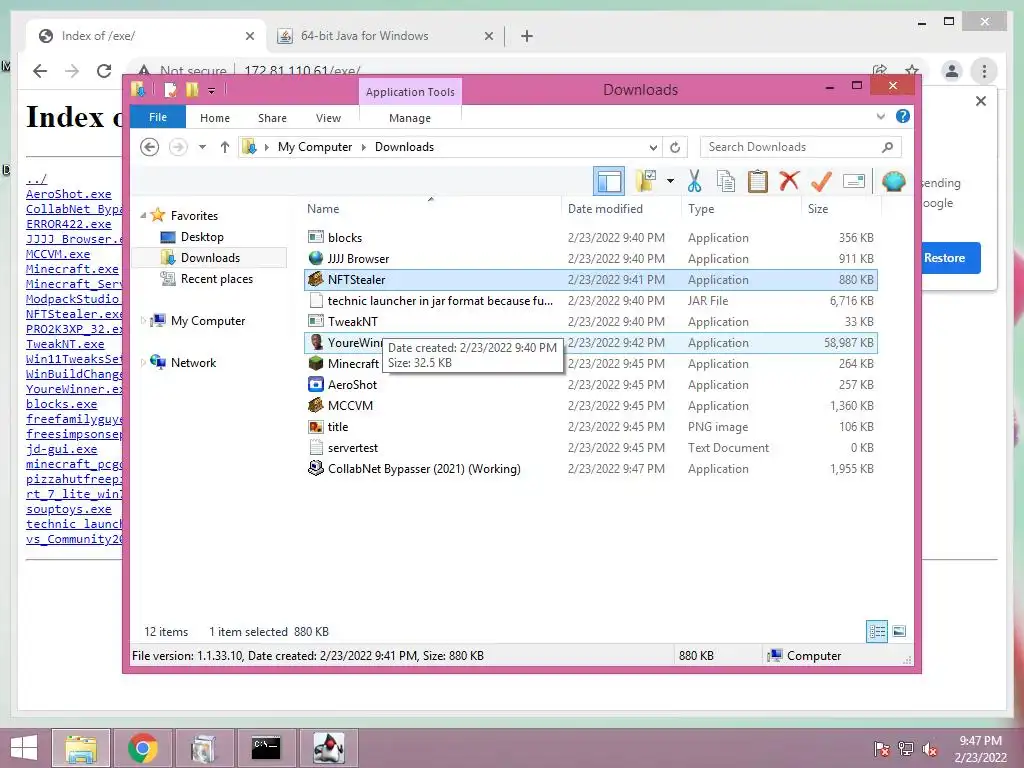Switch to the View ribbon tab
Viewport: 1024px width, 768px height.
[328, 118]
